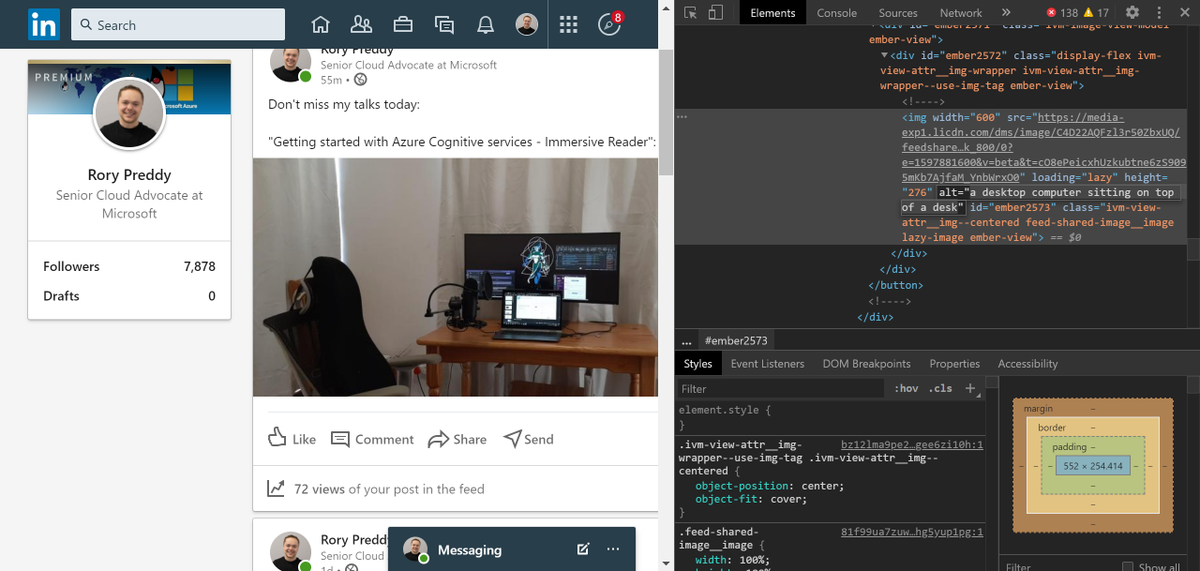Open the Notifications bell icon
Screen dimensions: 1200x571
tap(486, 25)
